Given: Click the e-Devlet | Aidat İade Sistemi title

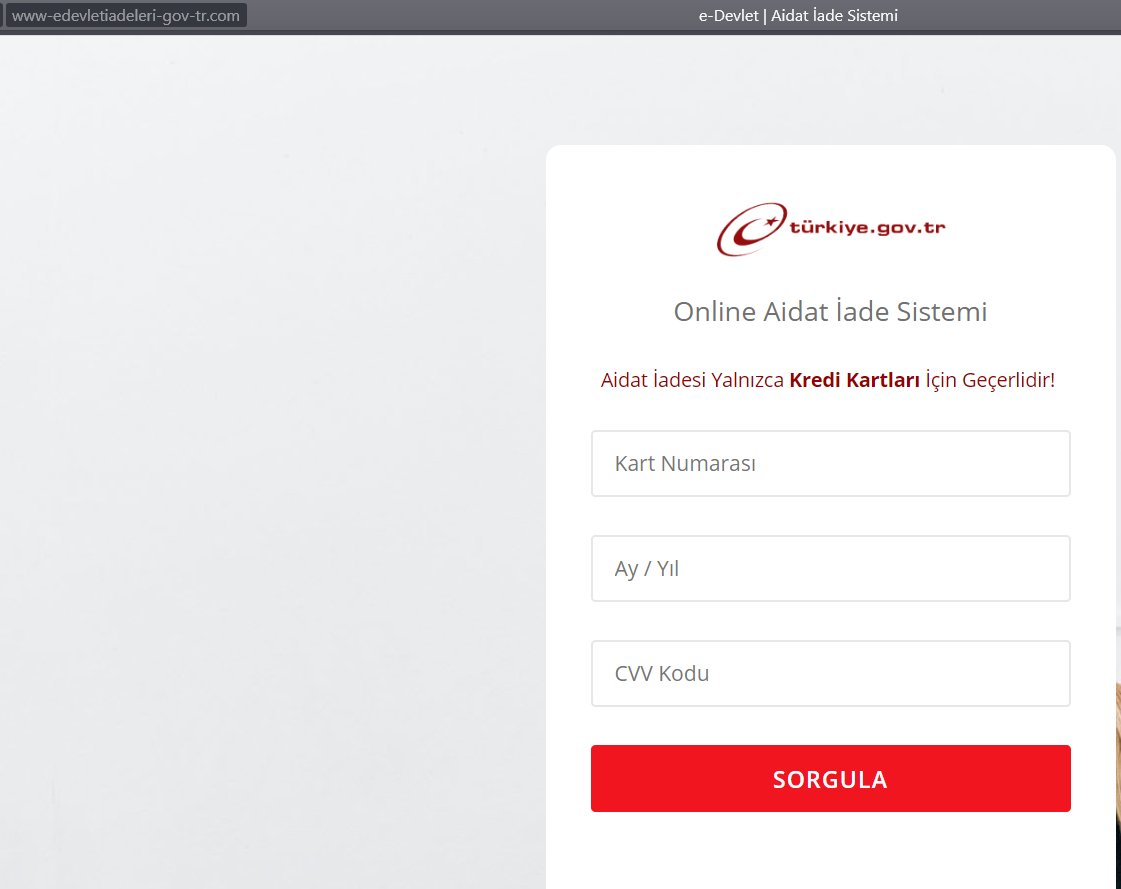Looking at the screenshot, I should click(x=797, y=15).
